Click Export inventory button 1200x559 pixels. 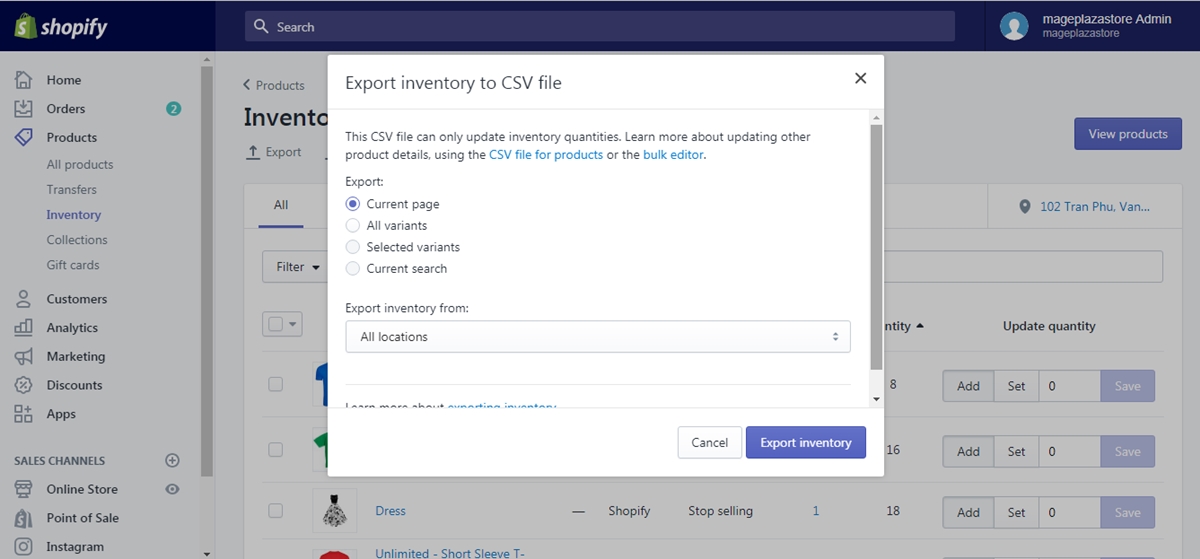[x=806, y=443]
